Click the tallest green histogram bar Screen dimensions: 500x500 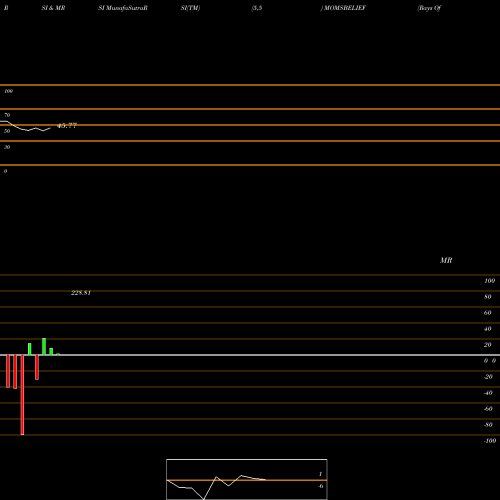point(44,347)
